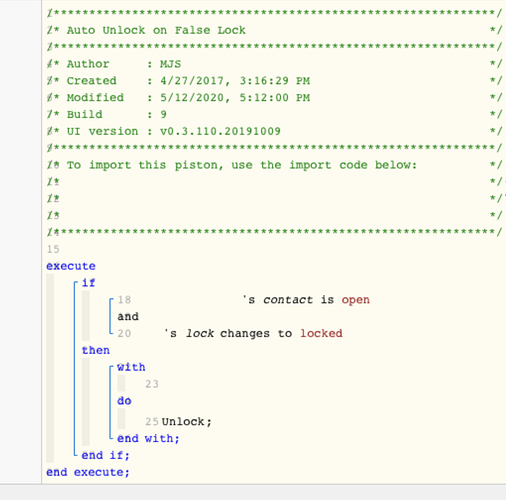This screenshot has height=500, width=506.
Task: Click 'end with;' closing statement
Action: (148, 438)
